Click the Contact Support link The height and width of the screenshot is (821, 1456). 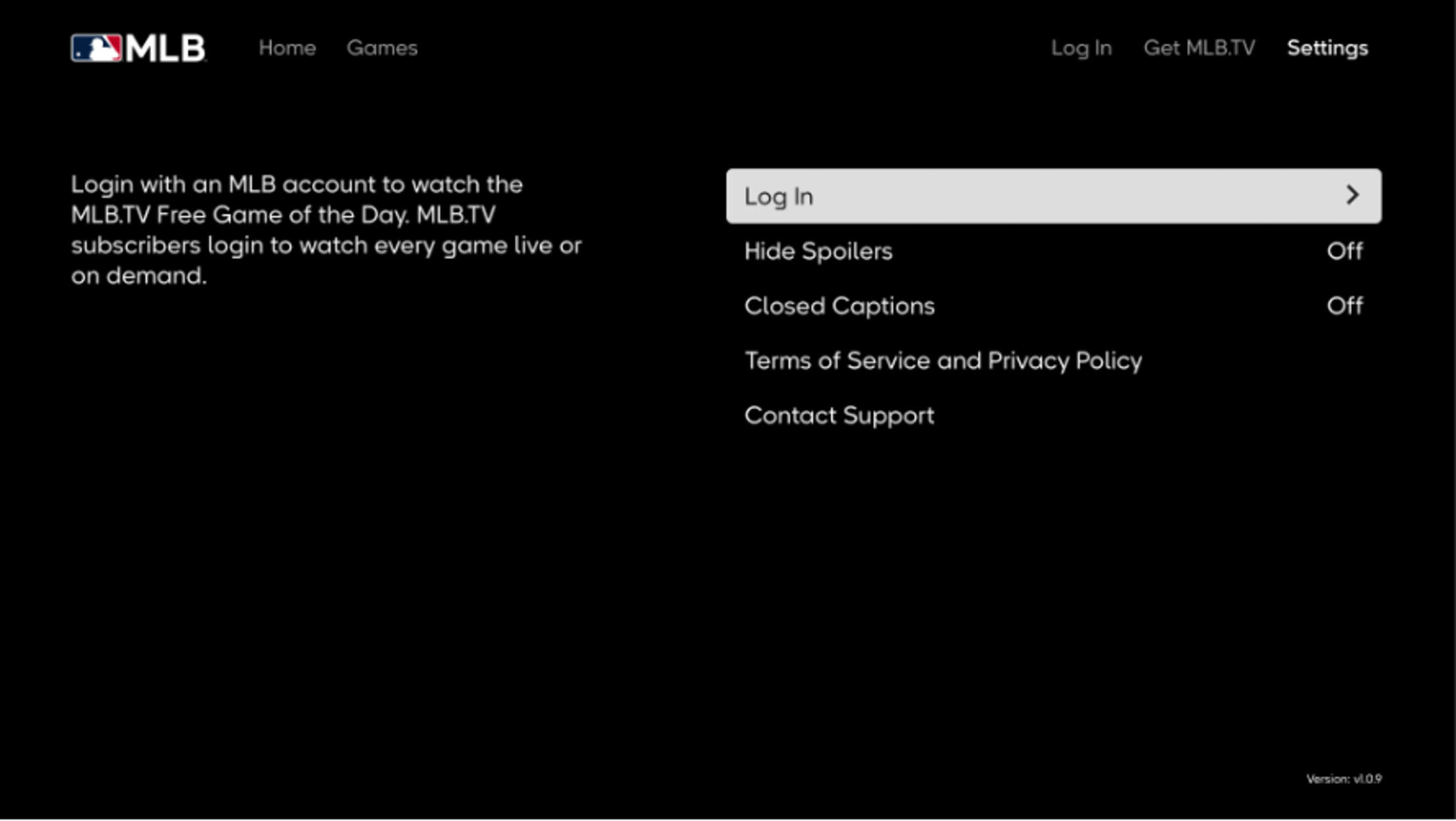tap(839, 414)
